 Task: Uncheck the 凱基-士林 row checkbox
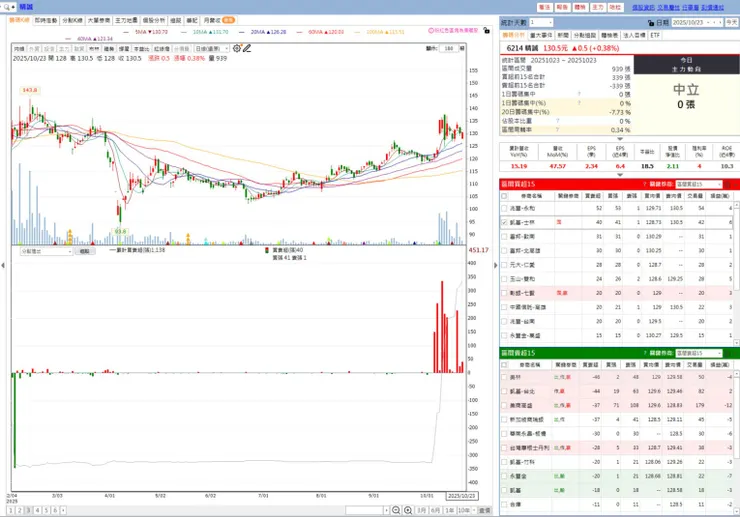[504, 222]
